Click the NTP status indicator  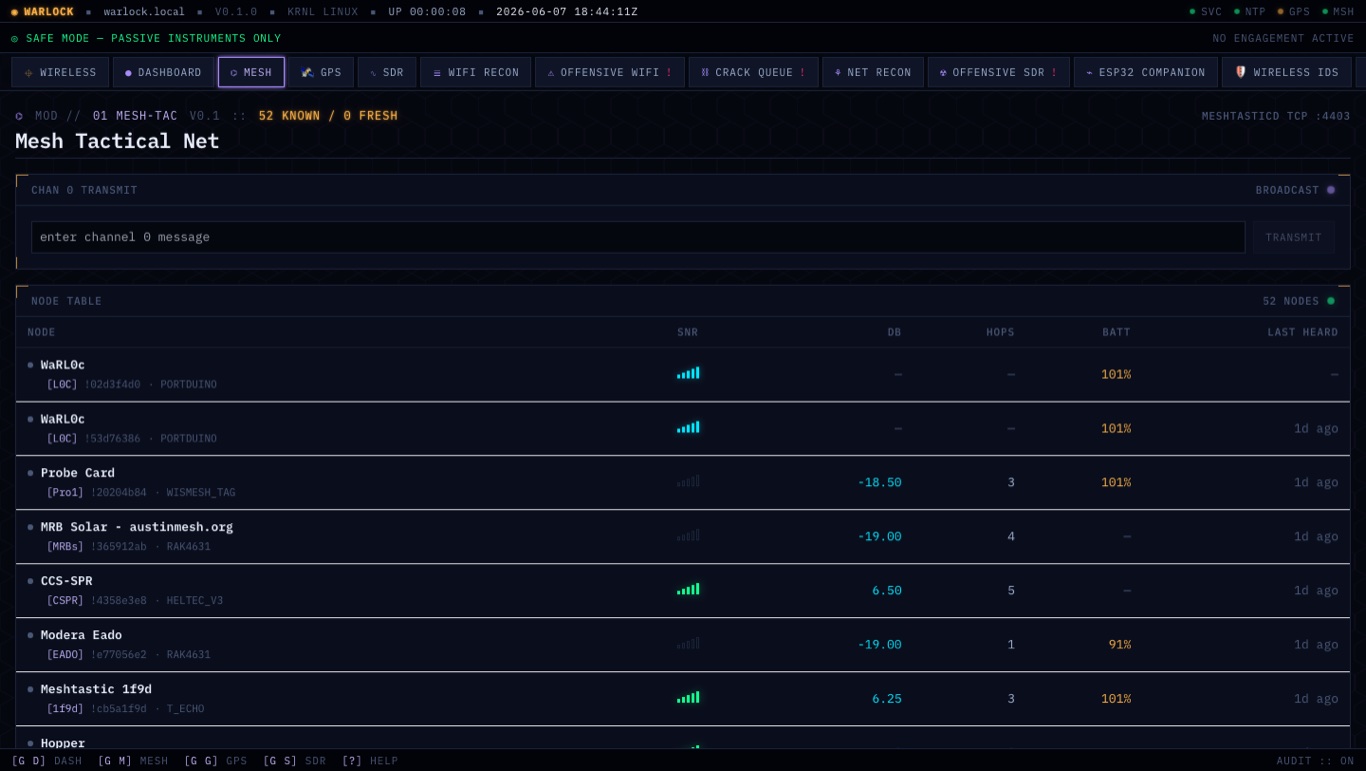[x=1249, y=12]
